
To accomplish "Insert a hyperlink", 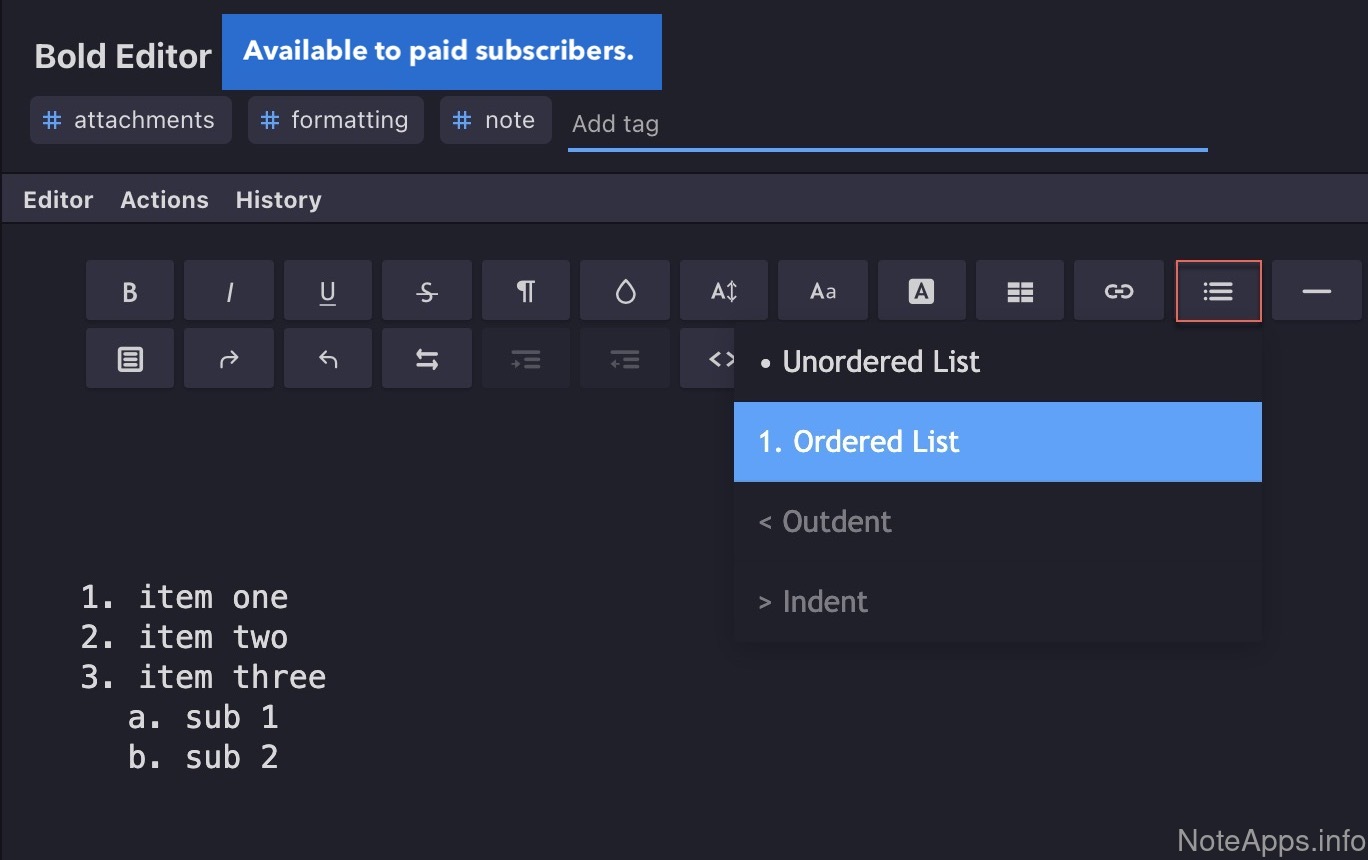I will 1118,291.
